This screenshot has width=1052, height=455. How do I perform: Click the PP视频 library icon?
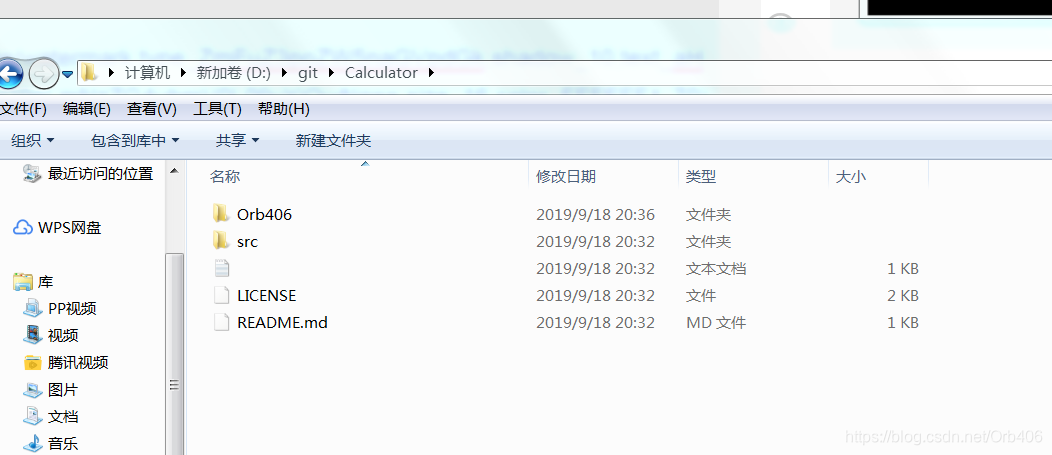click(x=32, y=309)
